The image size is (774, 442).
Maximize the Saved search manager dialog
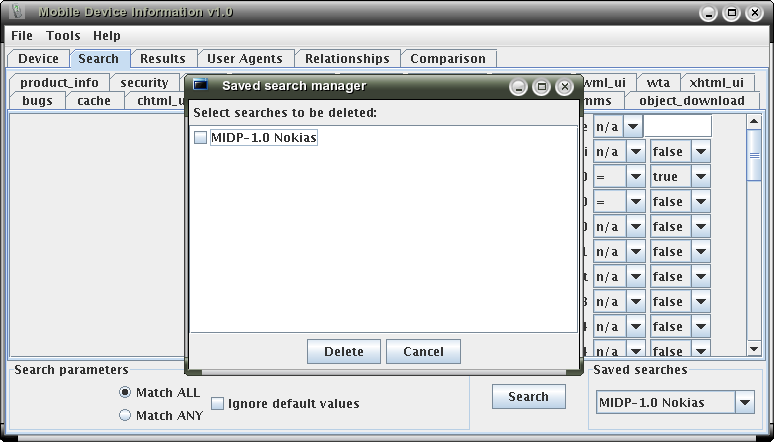(x=541, y=87)
